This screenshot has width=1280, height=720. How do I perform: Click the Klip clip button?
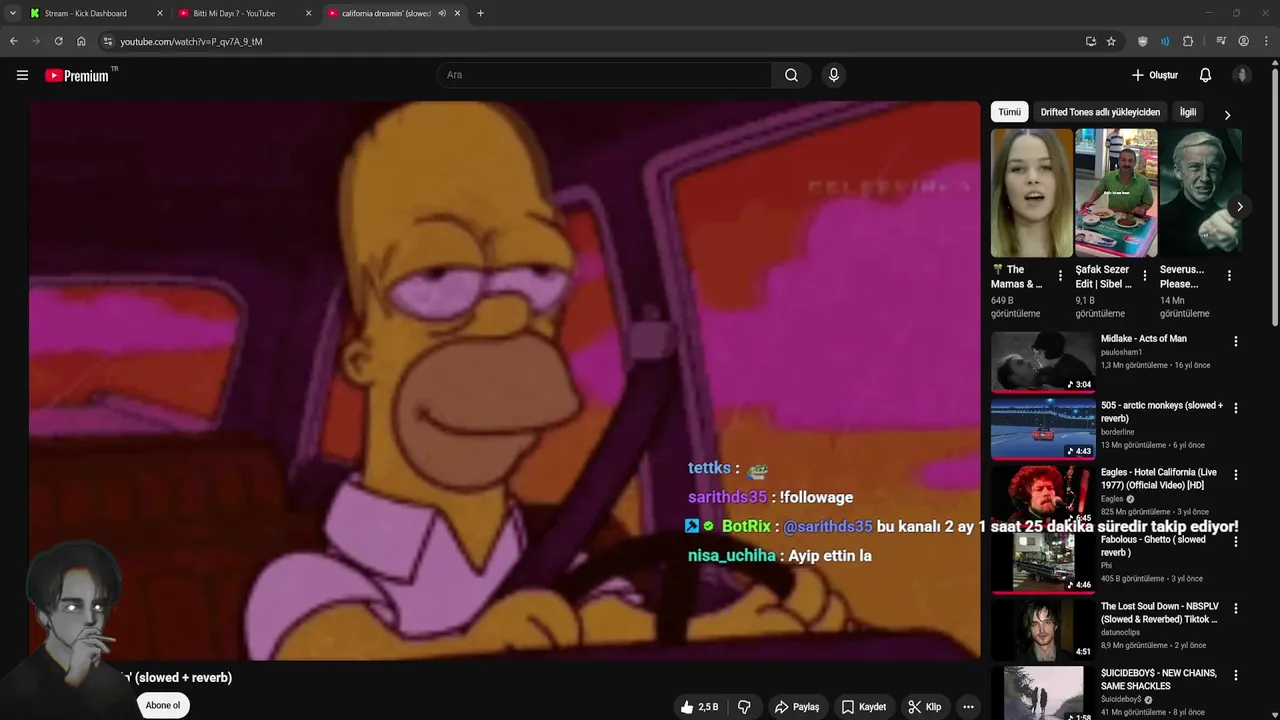click(925, 707)
